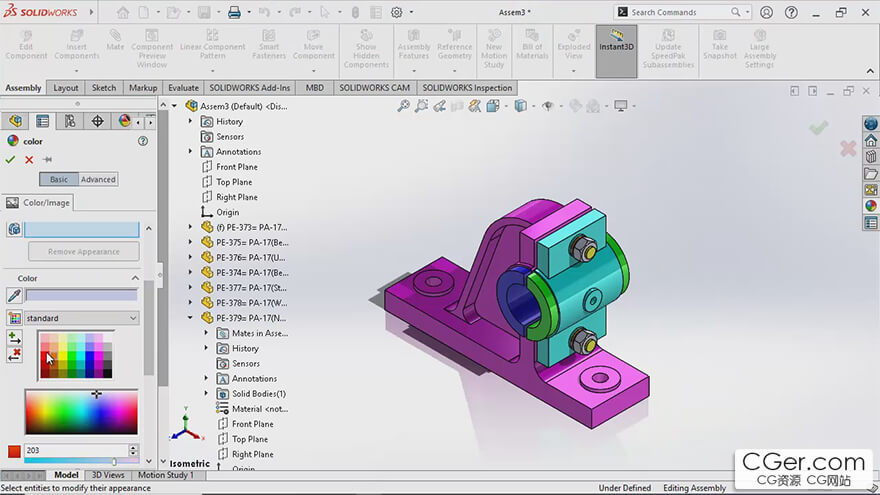Collapse the PE-379 component node
Viewport: 880px width, 495px height.
[190, 318]
